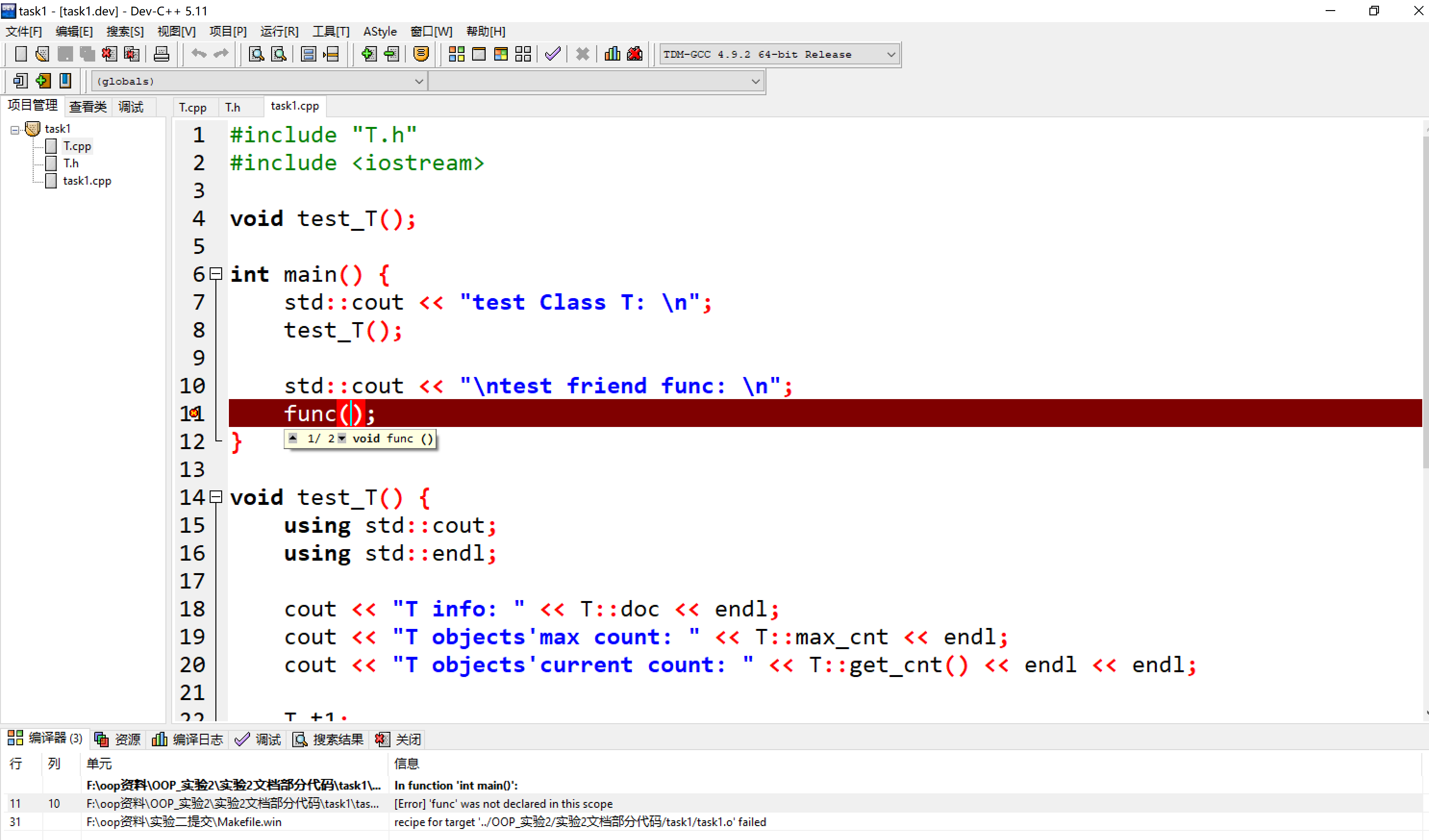Click the New source file icon
Screen dimensions: 1429x840
pos(21,54)
